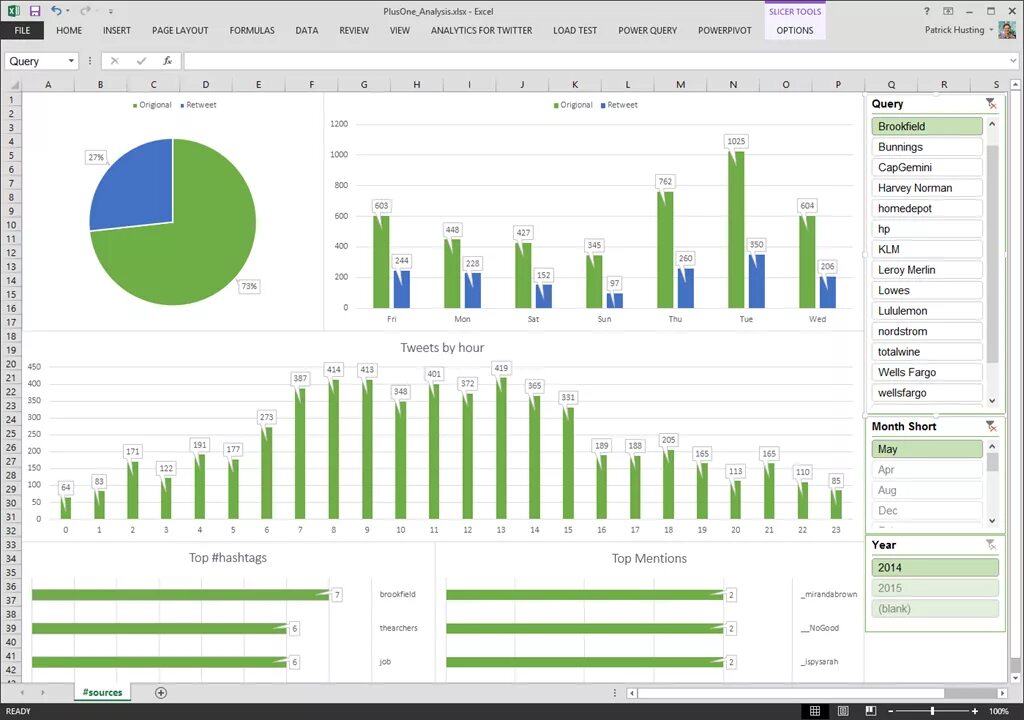Clear filter on Month Short slicer
Screen dimensions: 1024x720
pos(991,427)
